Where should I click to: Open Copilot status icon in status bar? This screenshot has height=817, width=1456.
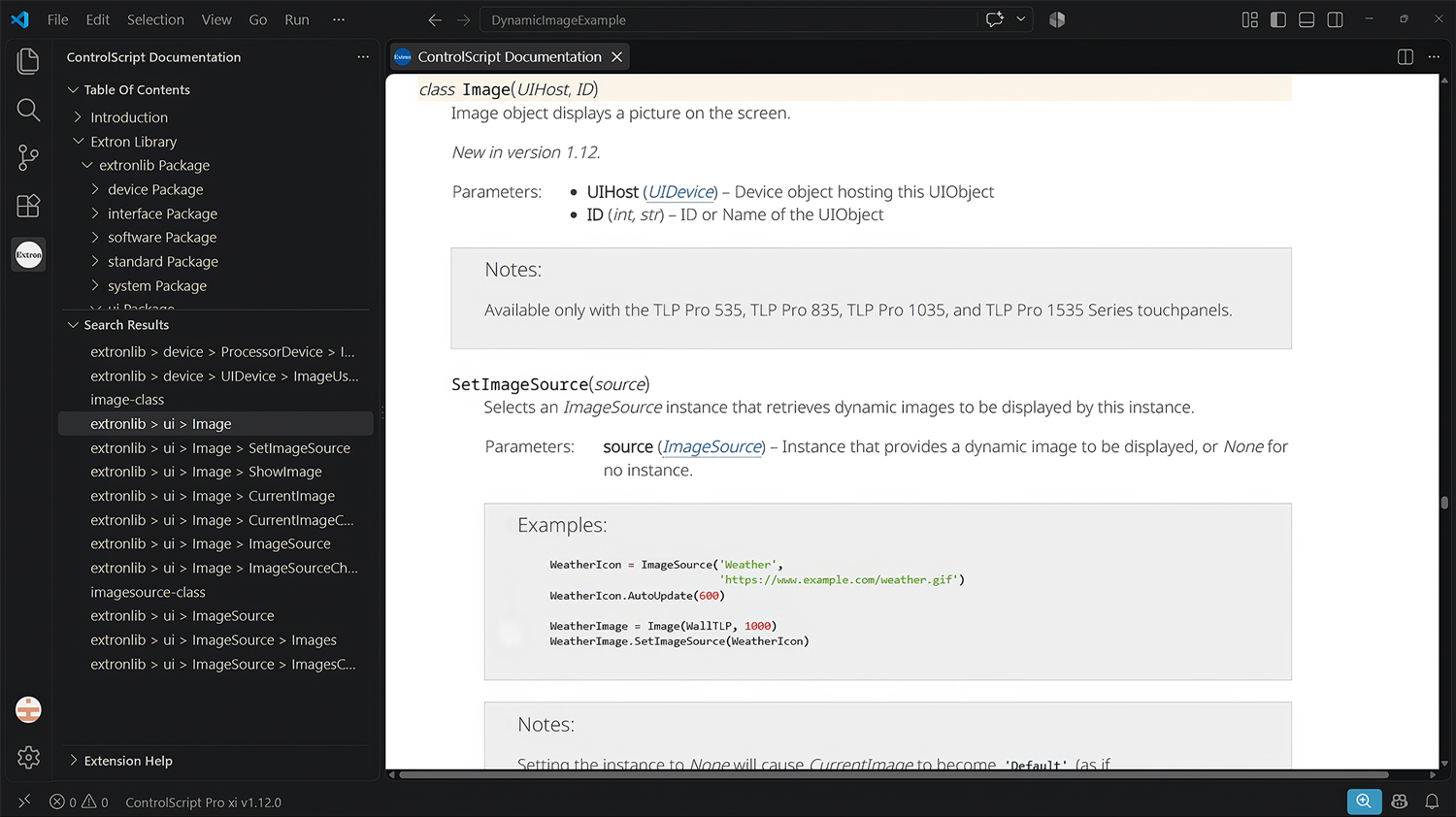1399,801
